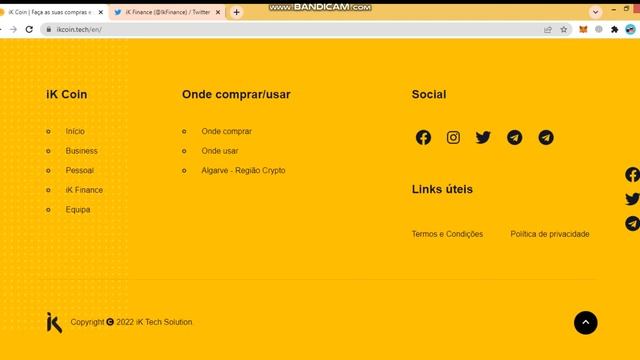
Task: Open the iK Finance footer link
Action: [x=84, y=190]
